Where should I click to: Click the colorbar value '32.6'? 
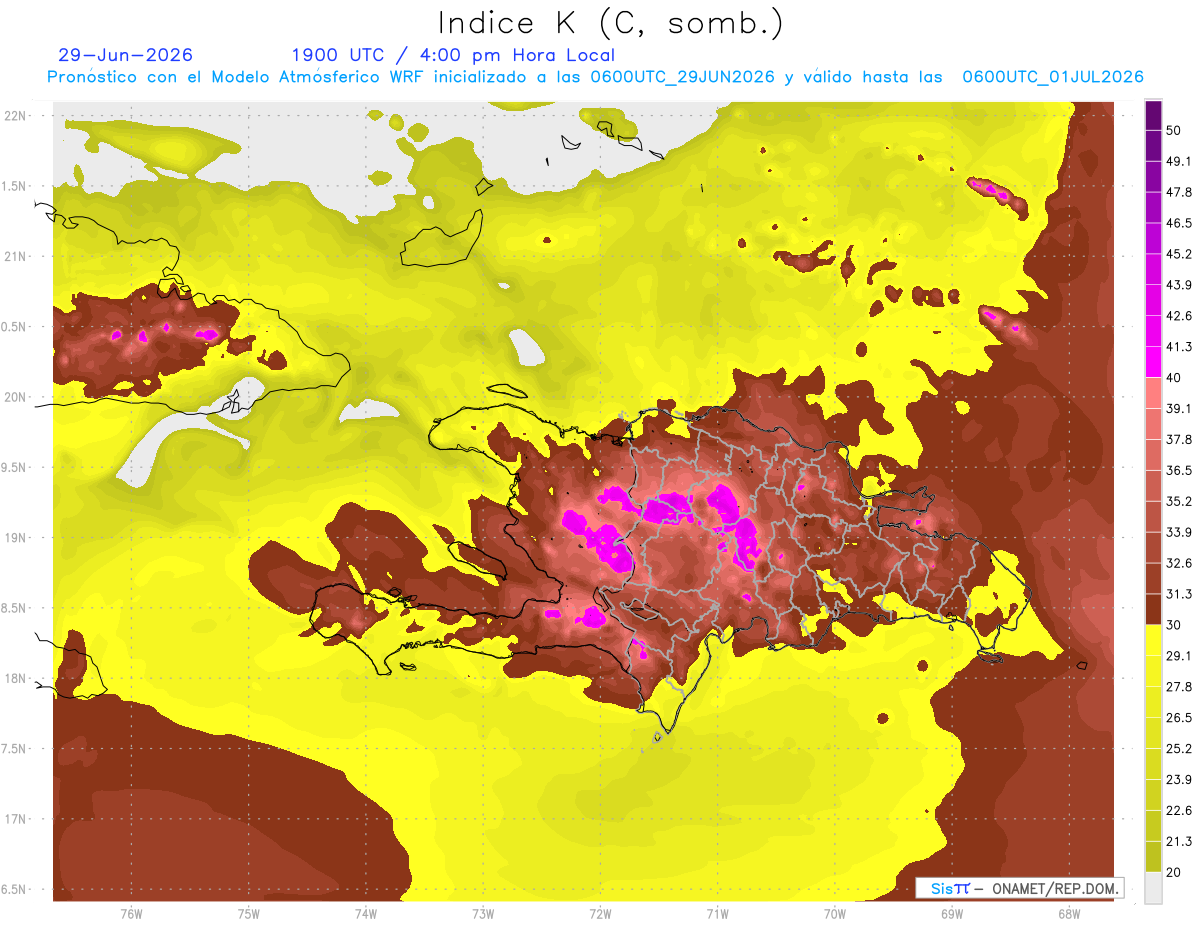[1179, 563]
